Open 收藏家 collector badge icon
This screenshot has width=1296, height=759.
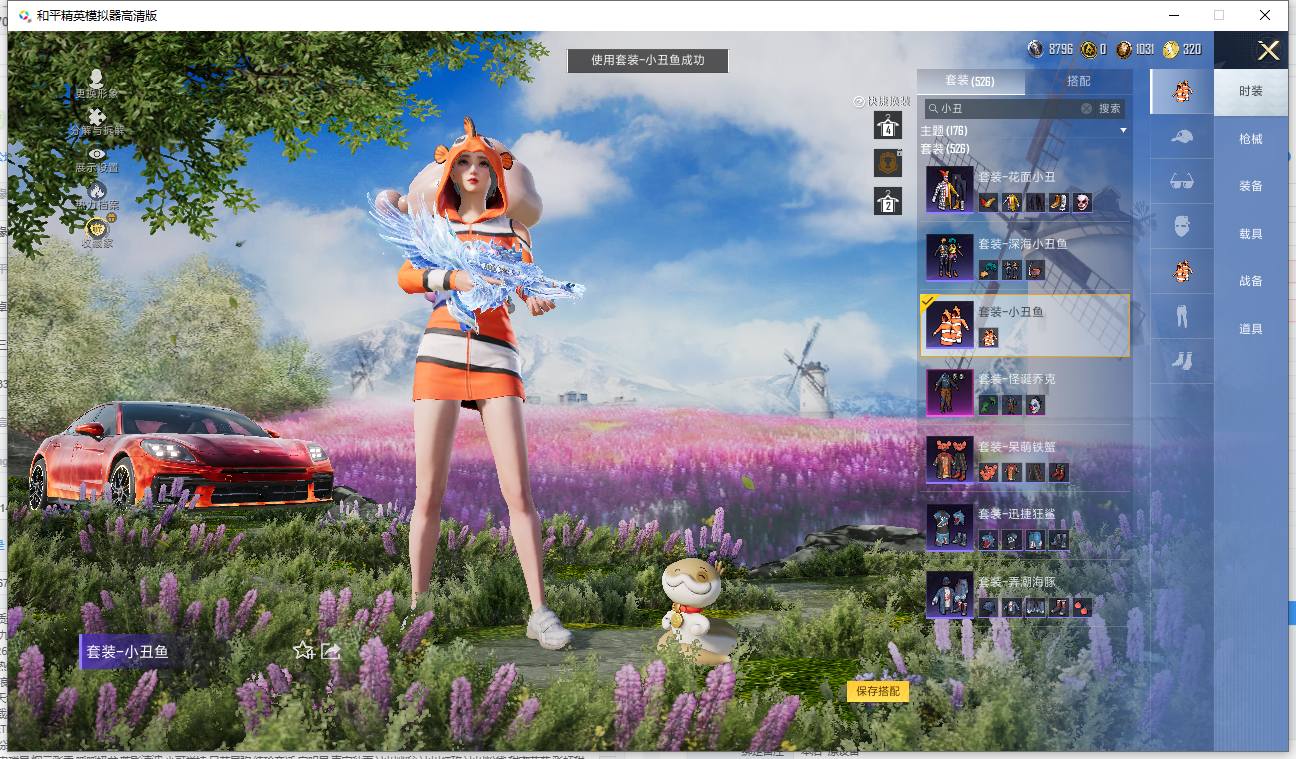[x=97, y=227]
